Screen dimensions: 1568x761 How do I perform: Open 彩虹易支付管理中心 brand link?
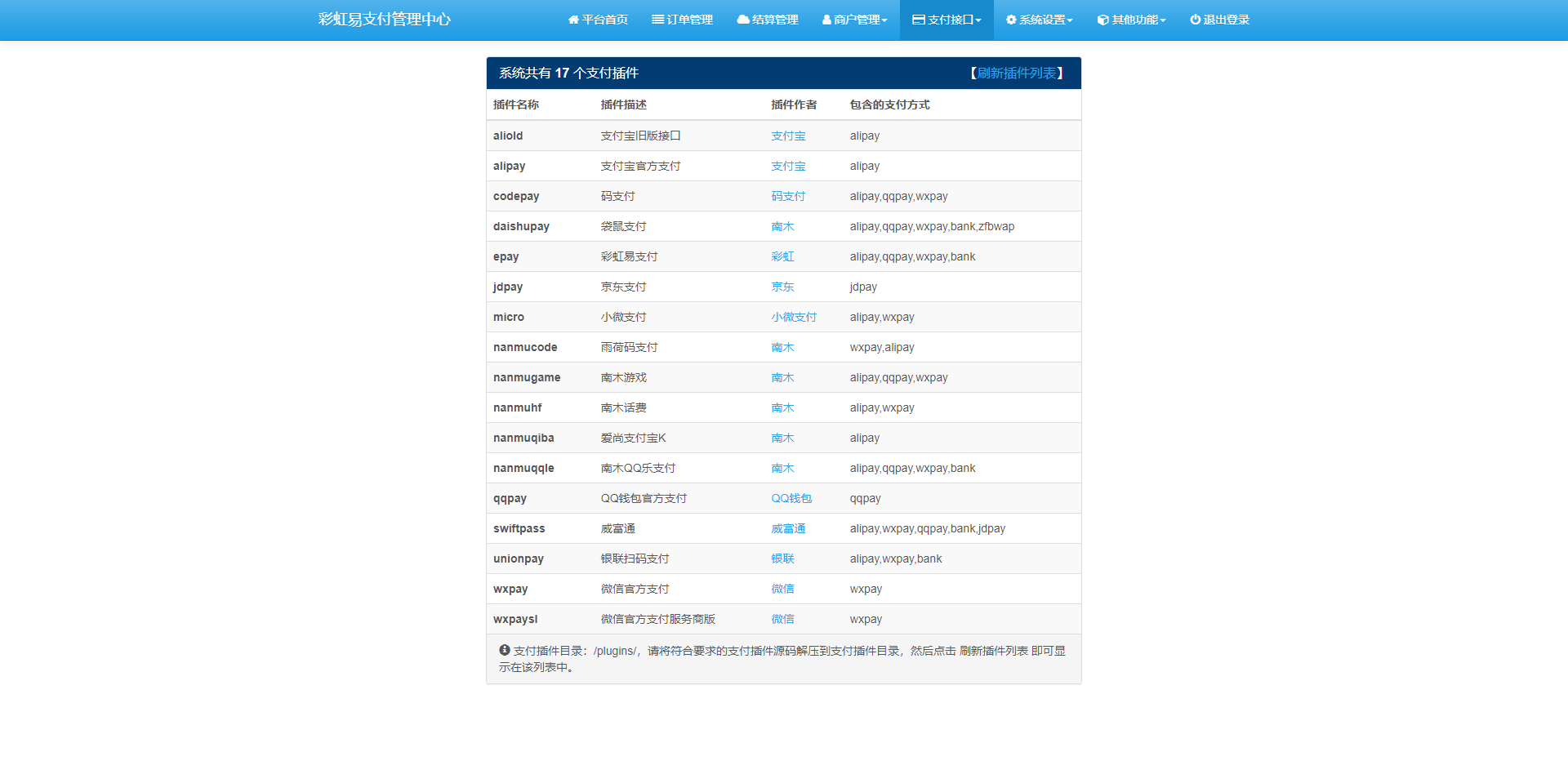(x=384, y=20)
